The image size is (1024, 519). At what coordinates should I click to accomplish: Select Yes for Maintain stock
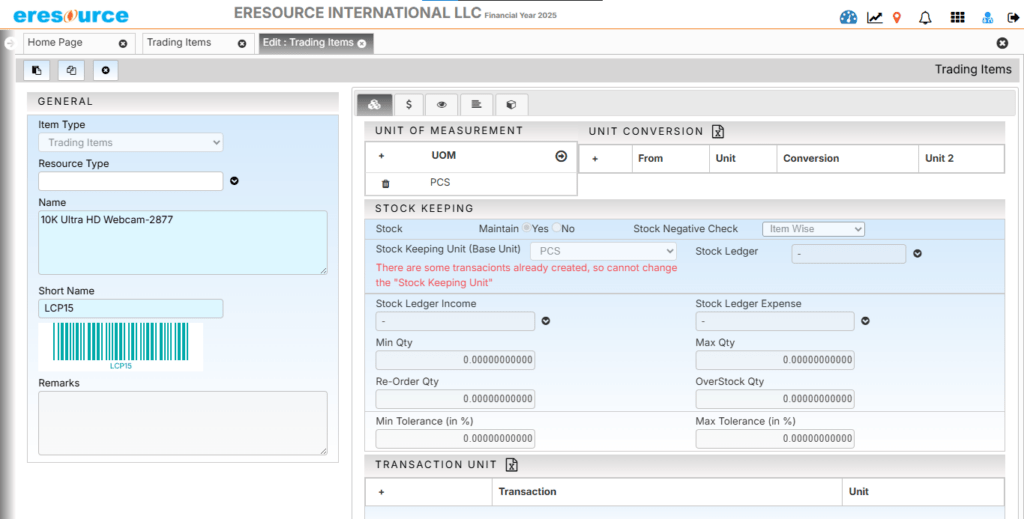[x=526, y=229]
